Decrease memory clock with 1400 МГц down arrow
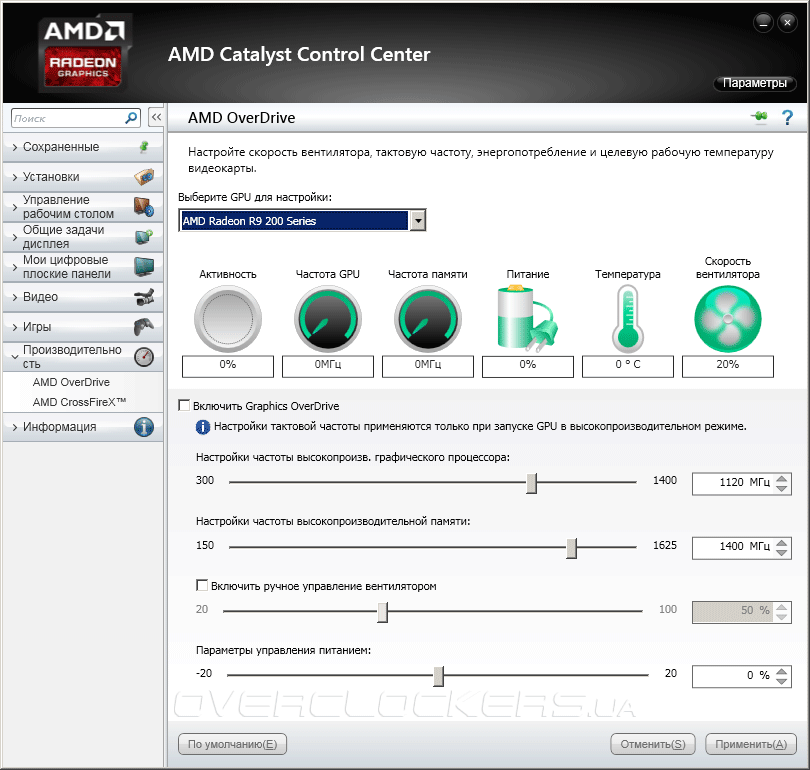Viewport: 810px width, 770px height. 782,553
